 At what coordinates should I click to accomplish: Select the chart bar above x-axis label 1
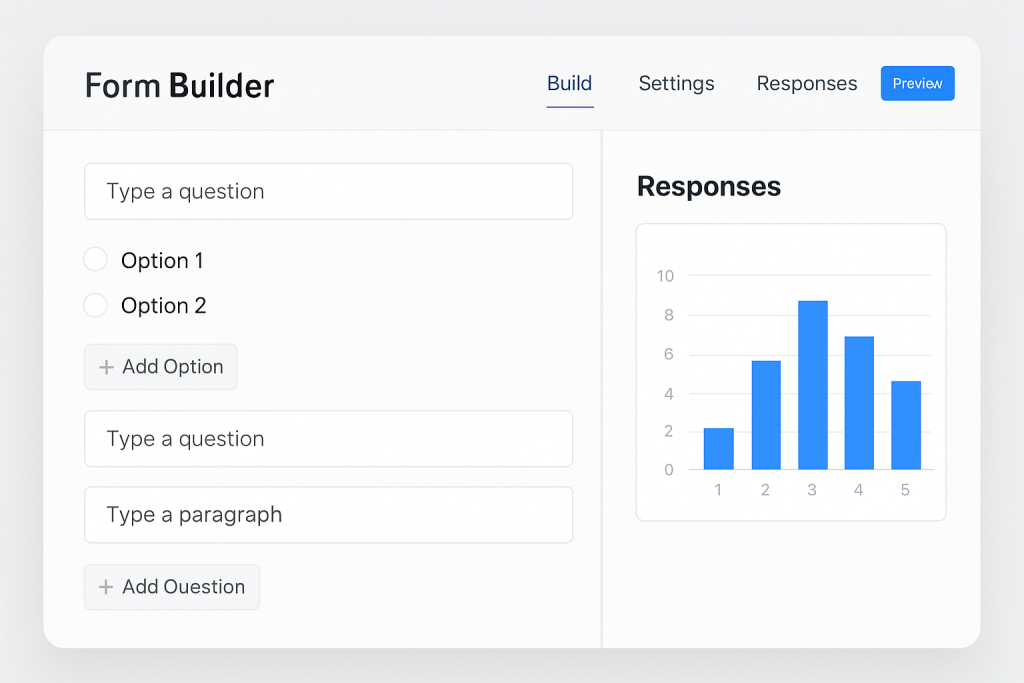718,449
